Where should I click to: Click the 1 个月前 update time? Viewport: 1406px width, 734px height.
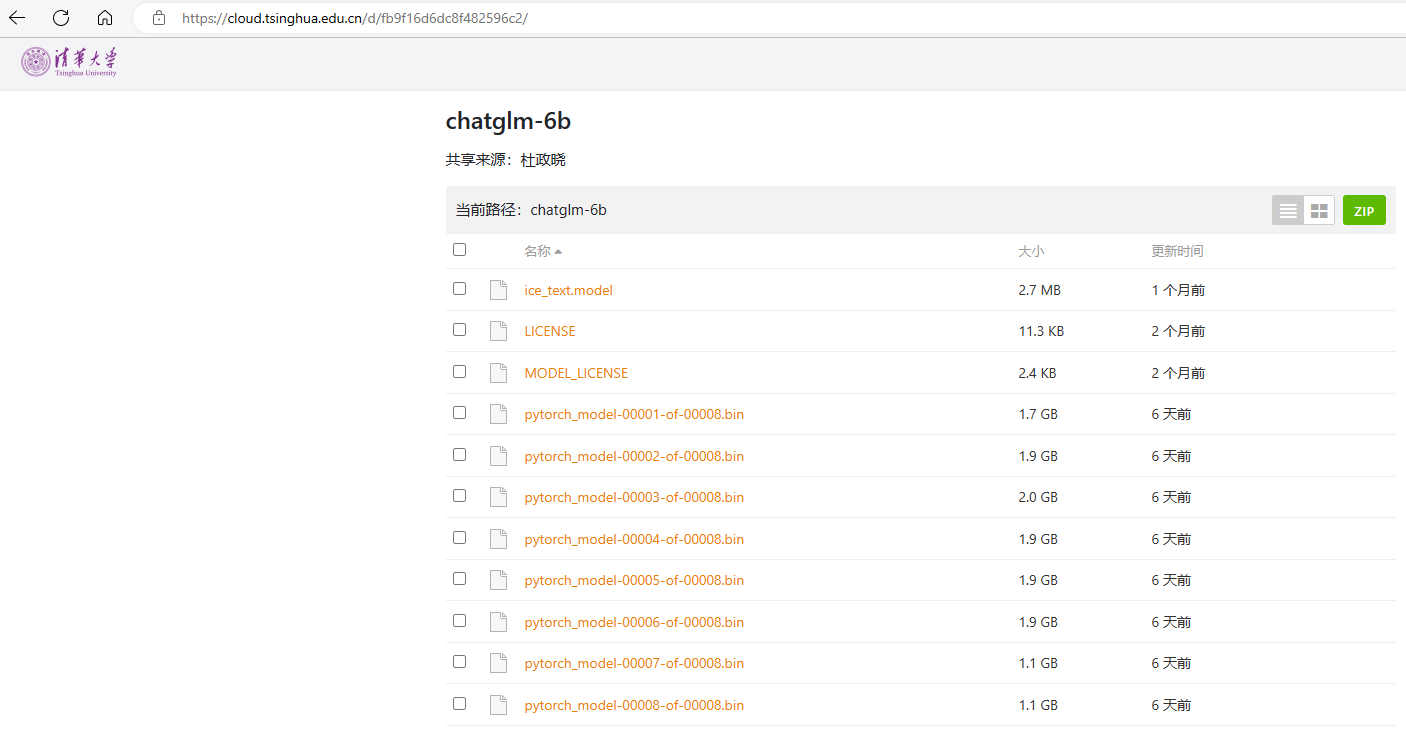click(1178, 290)
